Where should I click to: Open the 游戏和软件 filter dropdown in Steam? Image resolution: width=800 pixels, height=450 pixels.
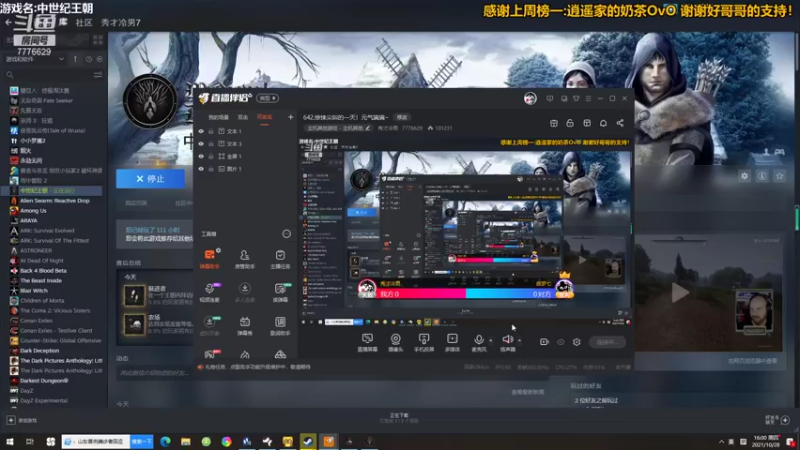pyautogui.click(x=35, y=59)
